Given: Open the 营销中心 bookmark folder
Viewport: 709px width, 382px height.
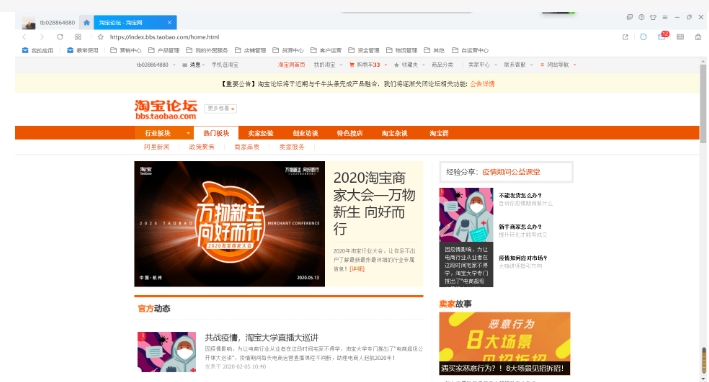Looking at the screenshot, I should pos(126,50).
